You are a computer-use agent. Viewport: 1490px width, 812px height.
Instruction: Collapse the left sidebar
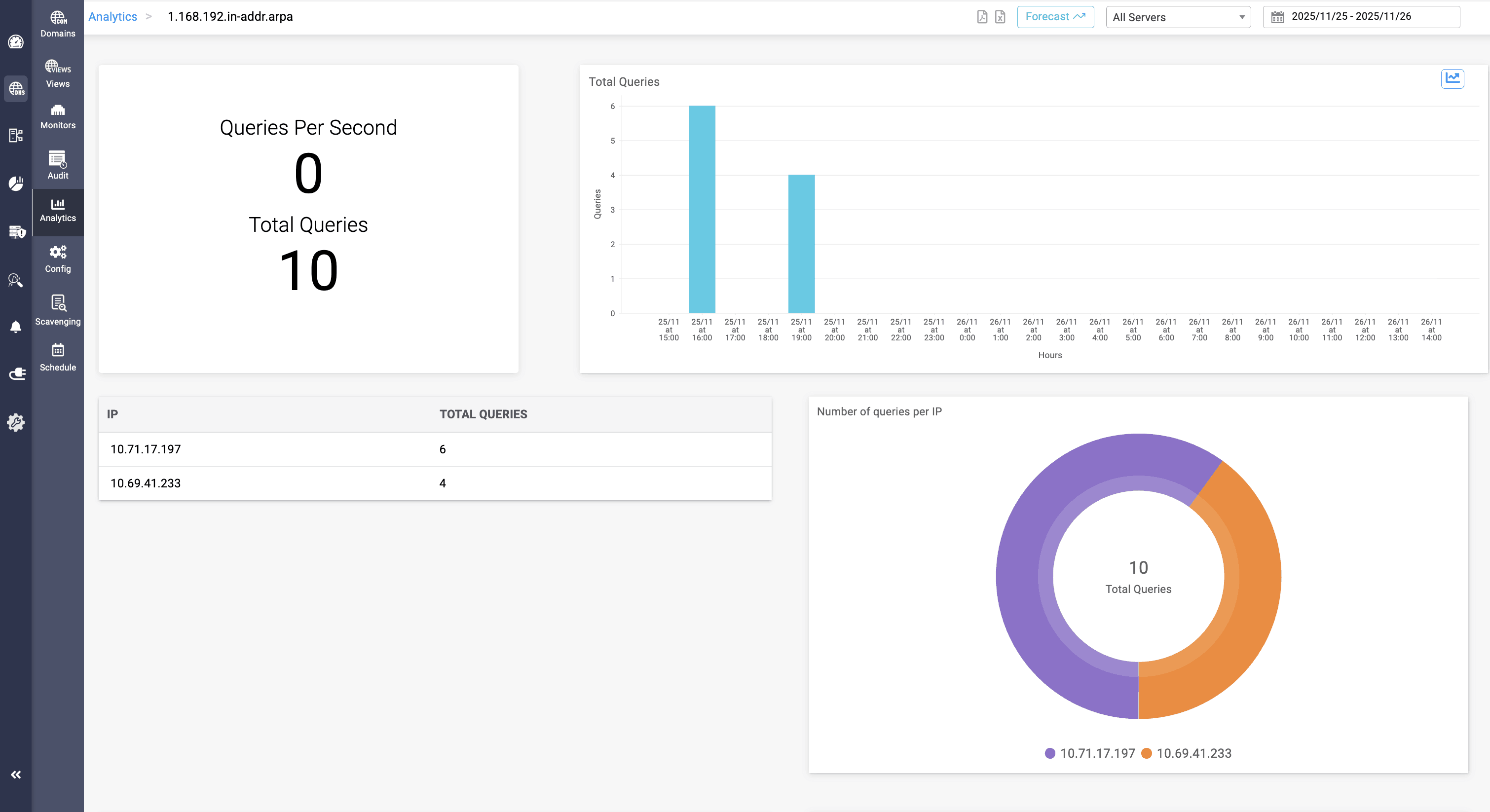click(16, 775)
